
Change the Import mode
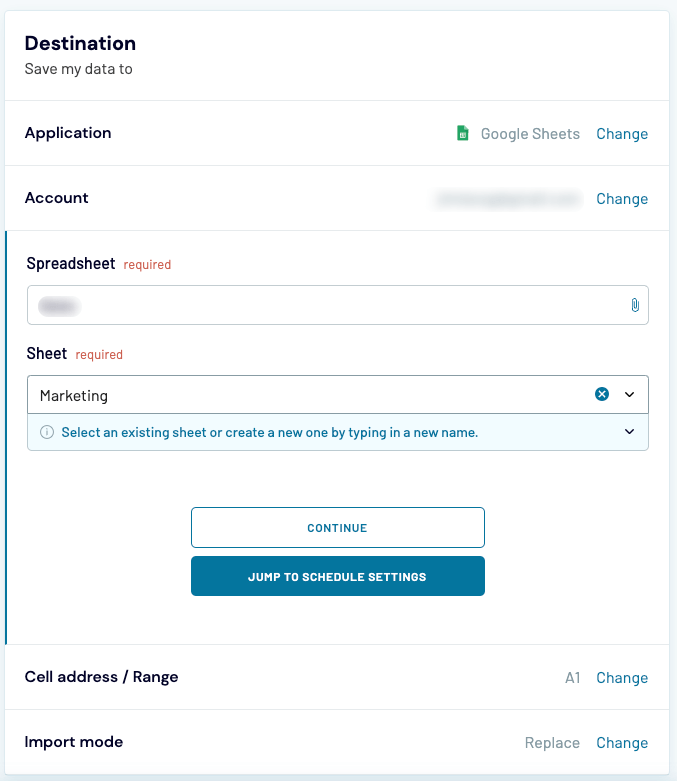pyautogui.click(x=622, y=743)
